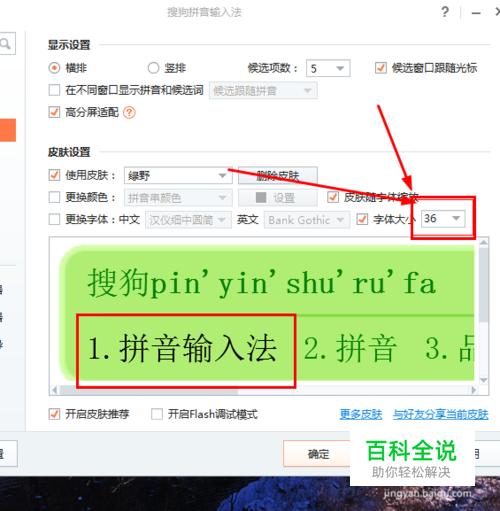Click preview scroll down arrow

tap(484, 380)
